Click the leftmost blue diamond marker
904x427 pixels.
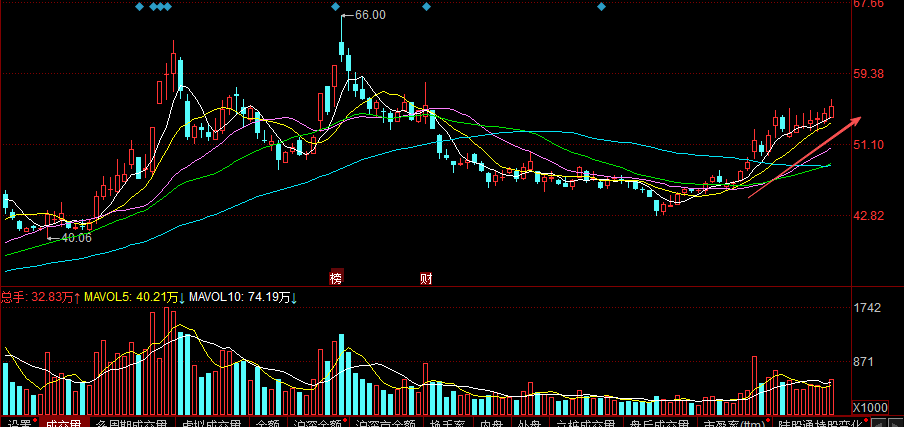pos(139,6)
